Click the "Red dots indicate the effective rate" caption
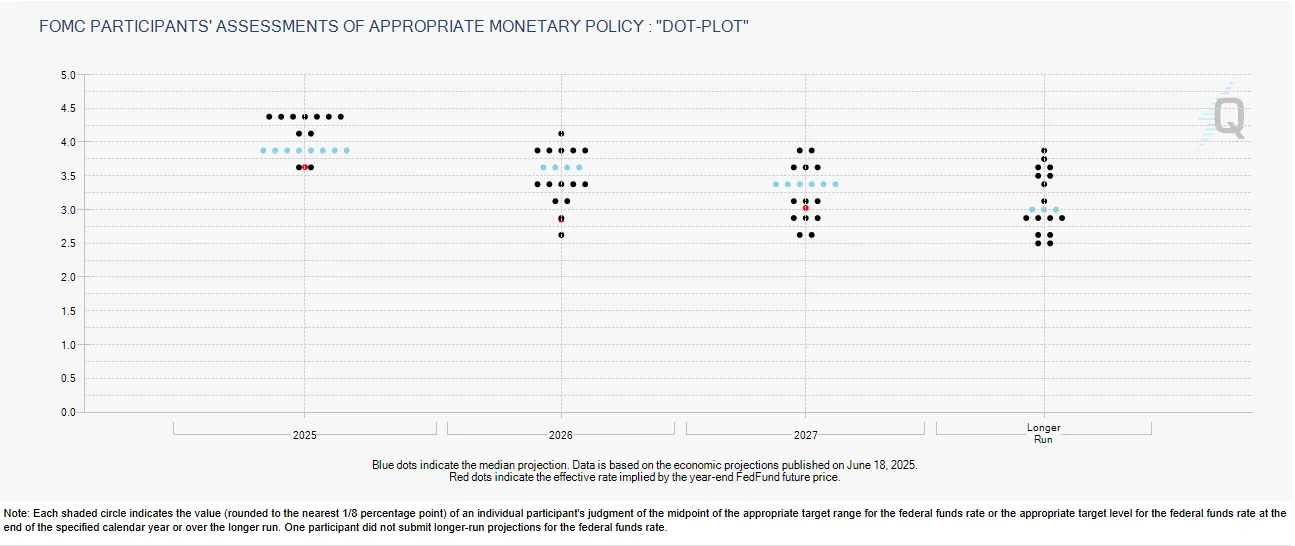 [x=644, y=477]
